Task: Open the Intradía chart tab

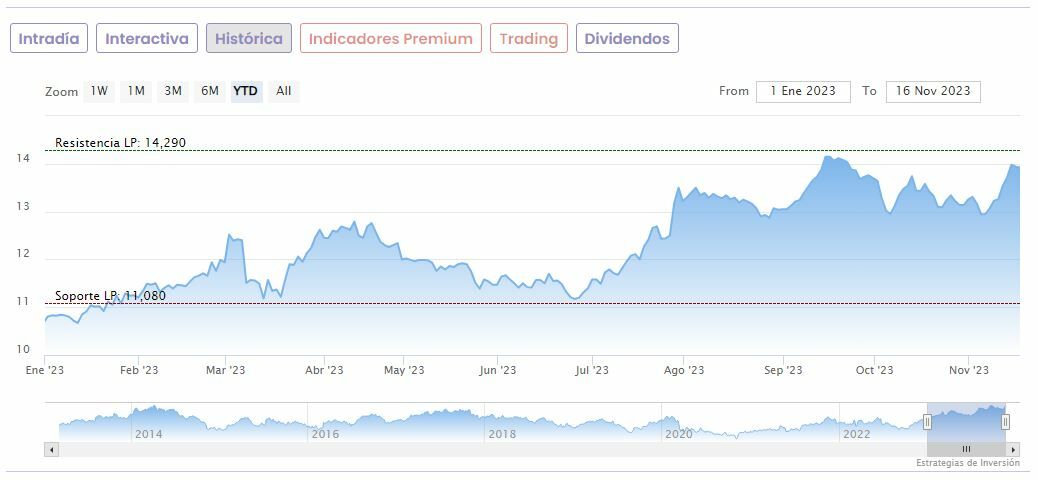Action: click(x=49, y=39)
